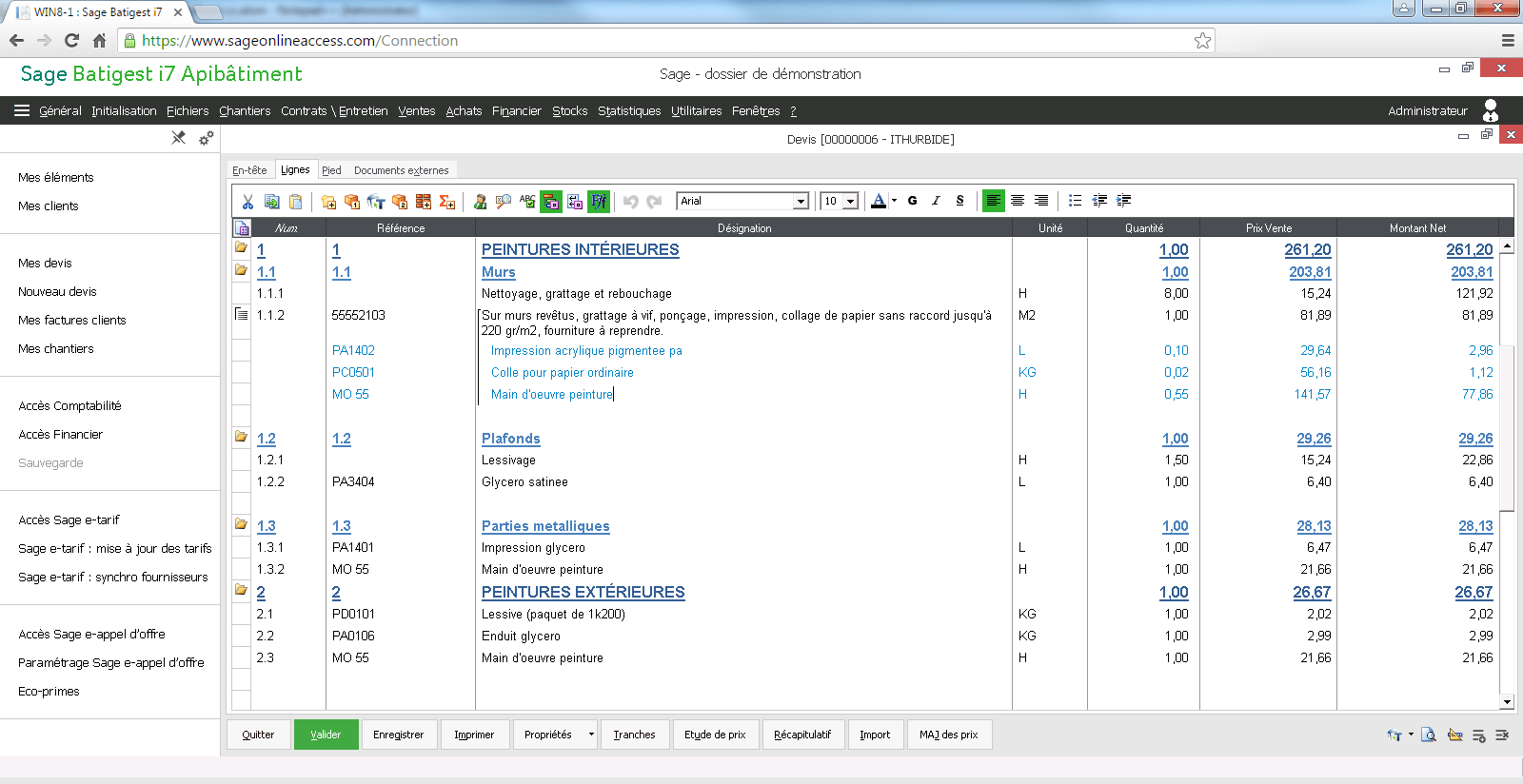This screenshot has height=784, width=1523.
Task: Open the Statistiques menu
Action: (x=629, y=111)
